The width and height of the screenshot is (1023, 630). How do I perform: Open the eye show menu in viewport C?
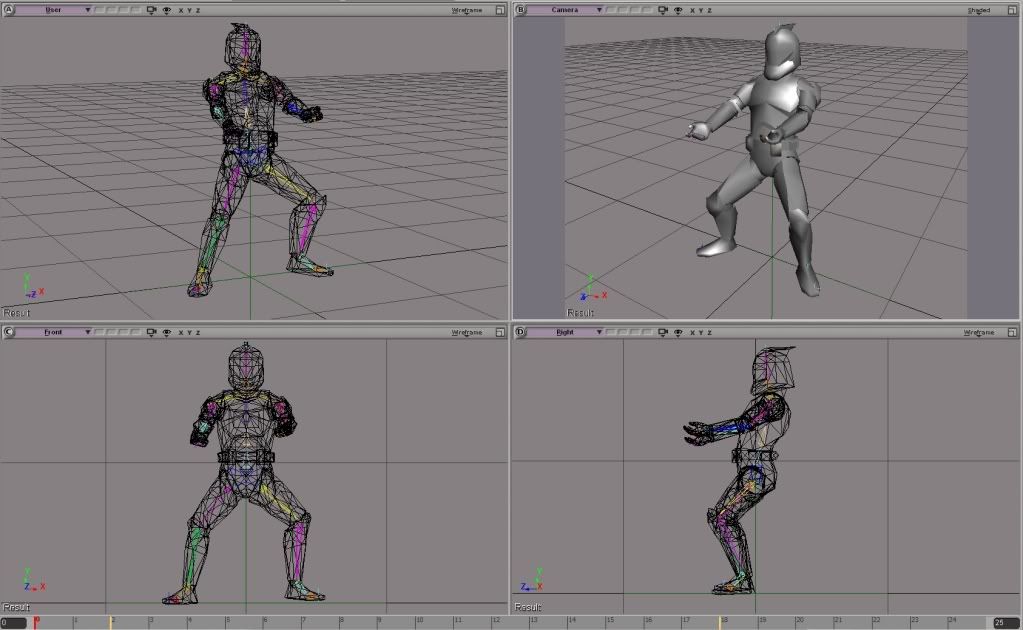[166, 333]
